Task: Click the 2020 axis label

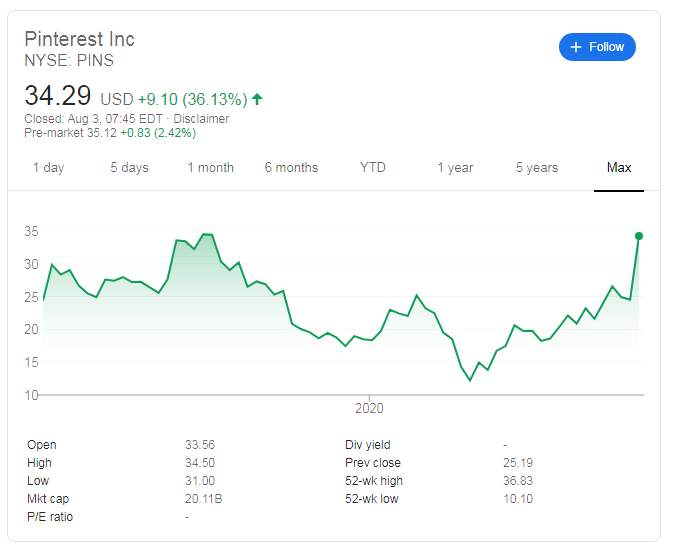Action: 369,408
